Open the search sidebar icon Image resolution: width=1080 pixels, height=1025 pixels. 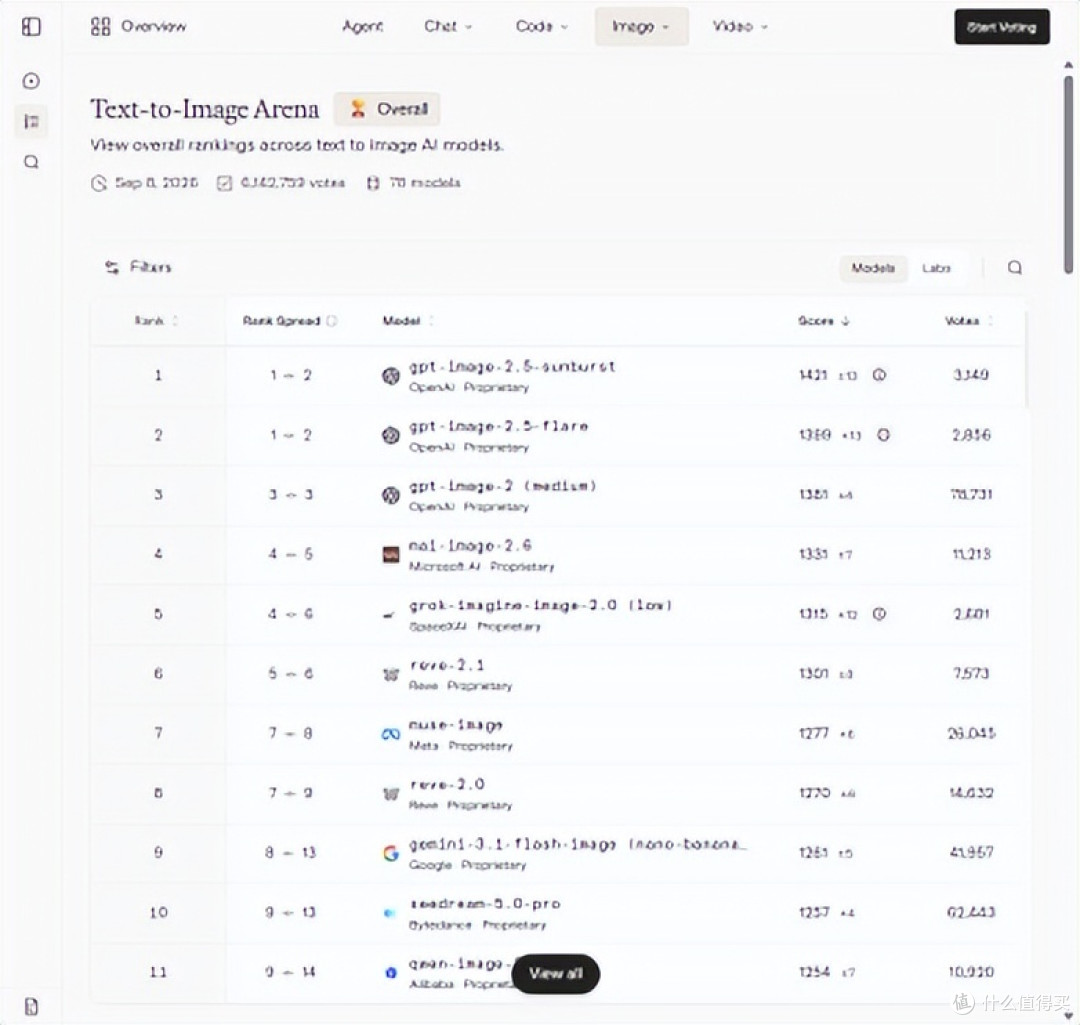tap(31, 162)
